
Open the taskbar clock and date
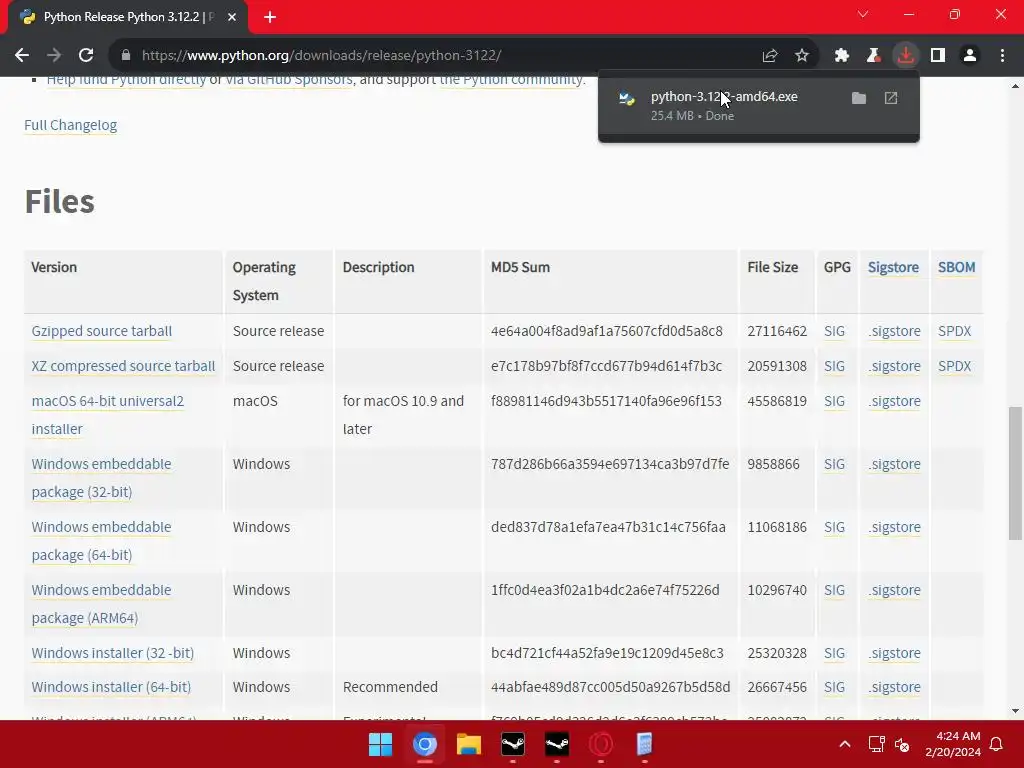pos(953,744)
